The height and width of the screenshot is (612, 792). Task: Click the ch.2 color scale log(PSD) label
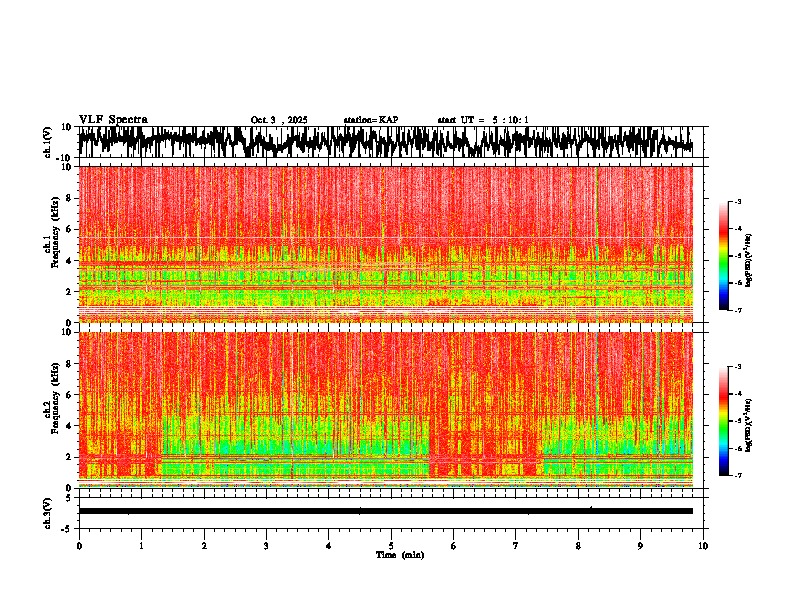coord(749,425)
